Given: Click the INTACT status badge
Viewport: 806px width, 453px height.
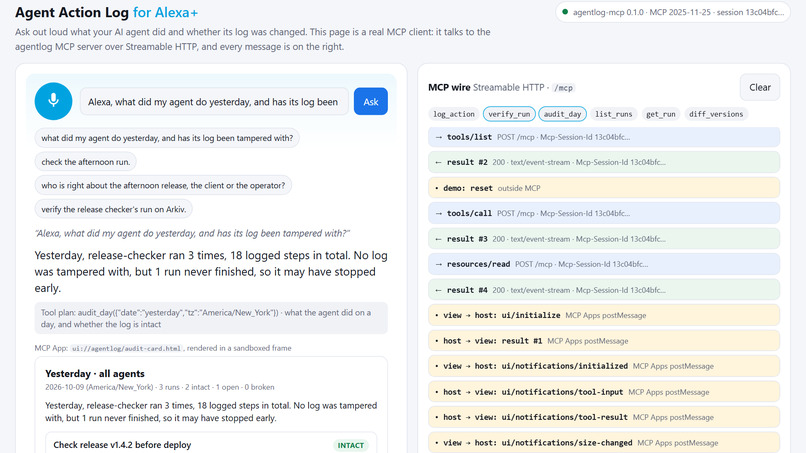Looking at the screenshot, I should (351, 445).
